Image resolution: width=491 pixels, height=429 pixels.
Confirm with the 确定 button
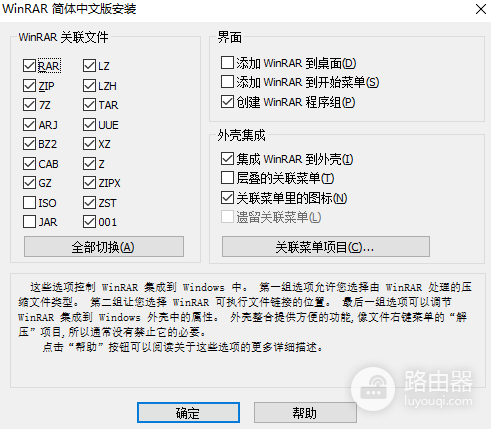[188, 413]
